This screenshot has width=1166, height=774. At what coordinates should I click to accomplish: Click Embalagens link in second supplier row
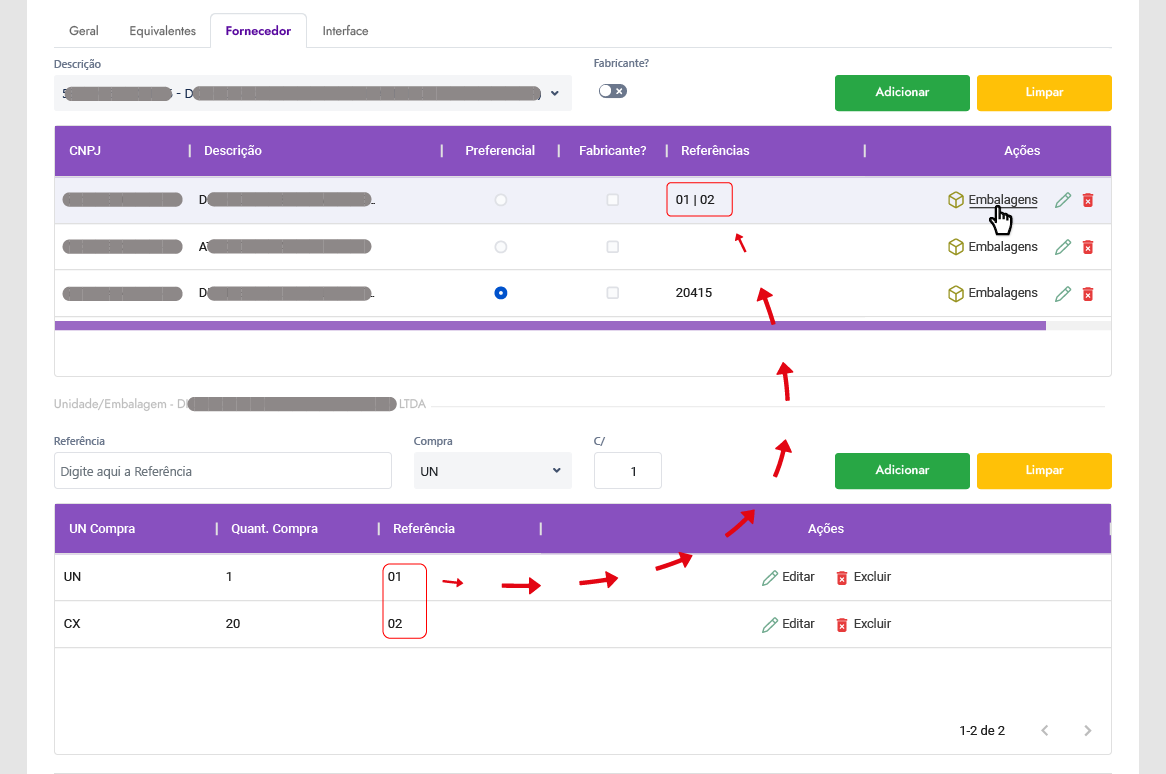point(1002,247)
